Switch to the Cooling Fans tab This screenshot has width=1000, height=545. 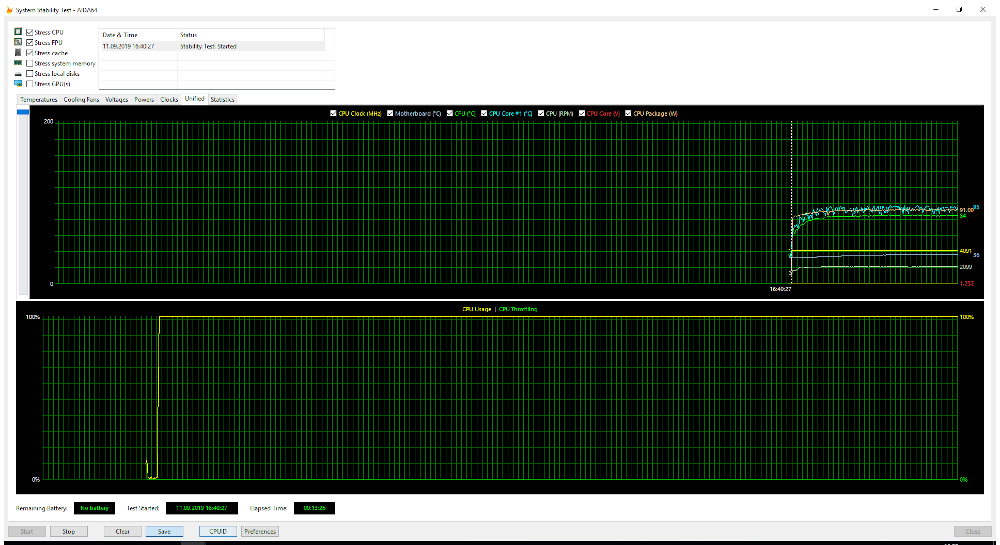(x=81, y=99)
